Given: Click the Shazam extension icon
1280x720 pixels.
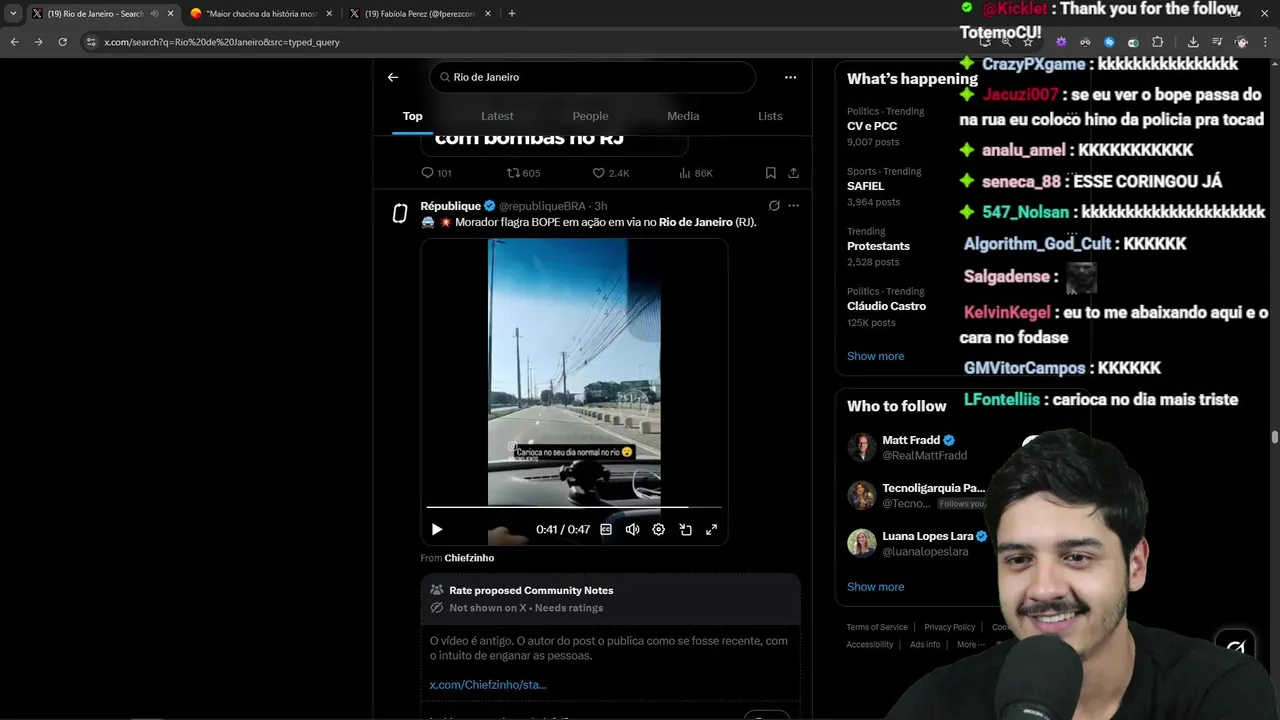Looking at the screenshot, I should [x=1109, y=42].
